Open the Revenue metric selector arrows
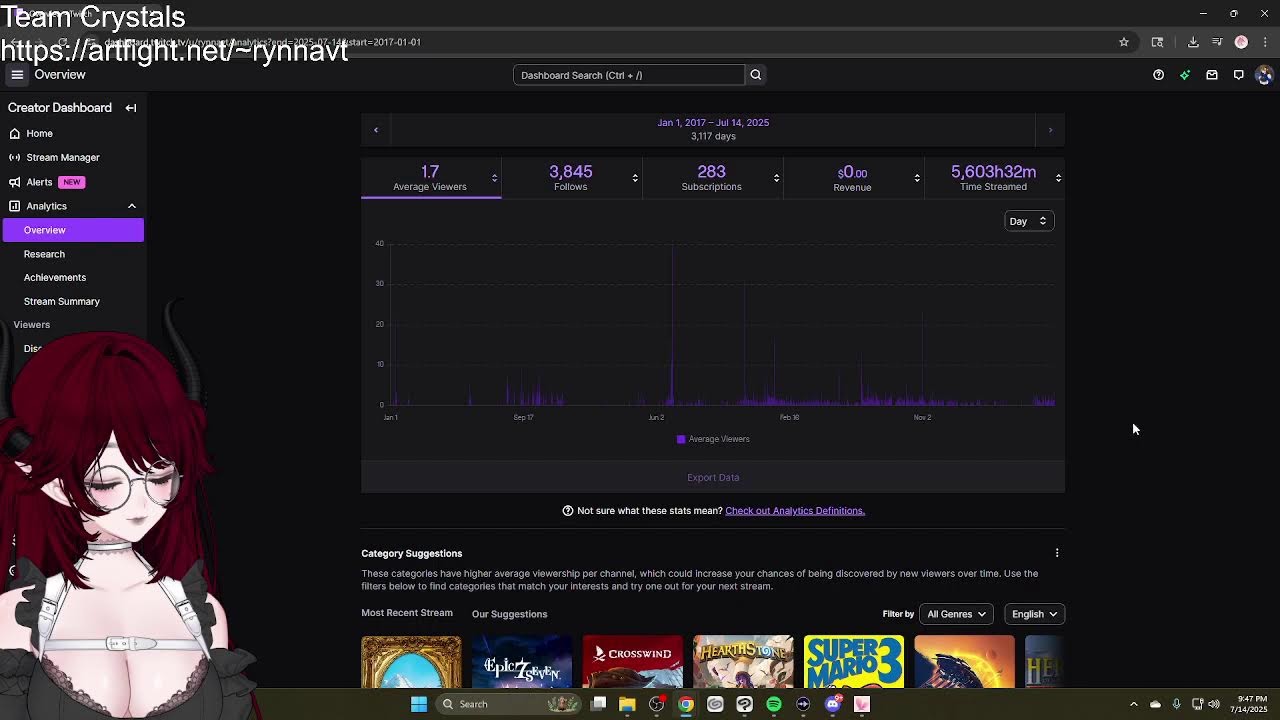The image size is (1280, 720). coord(917,178)
